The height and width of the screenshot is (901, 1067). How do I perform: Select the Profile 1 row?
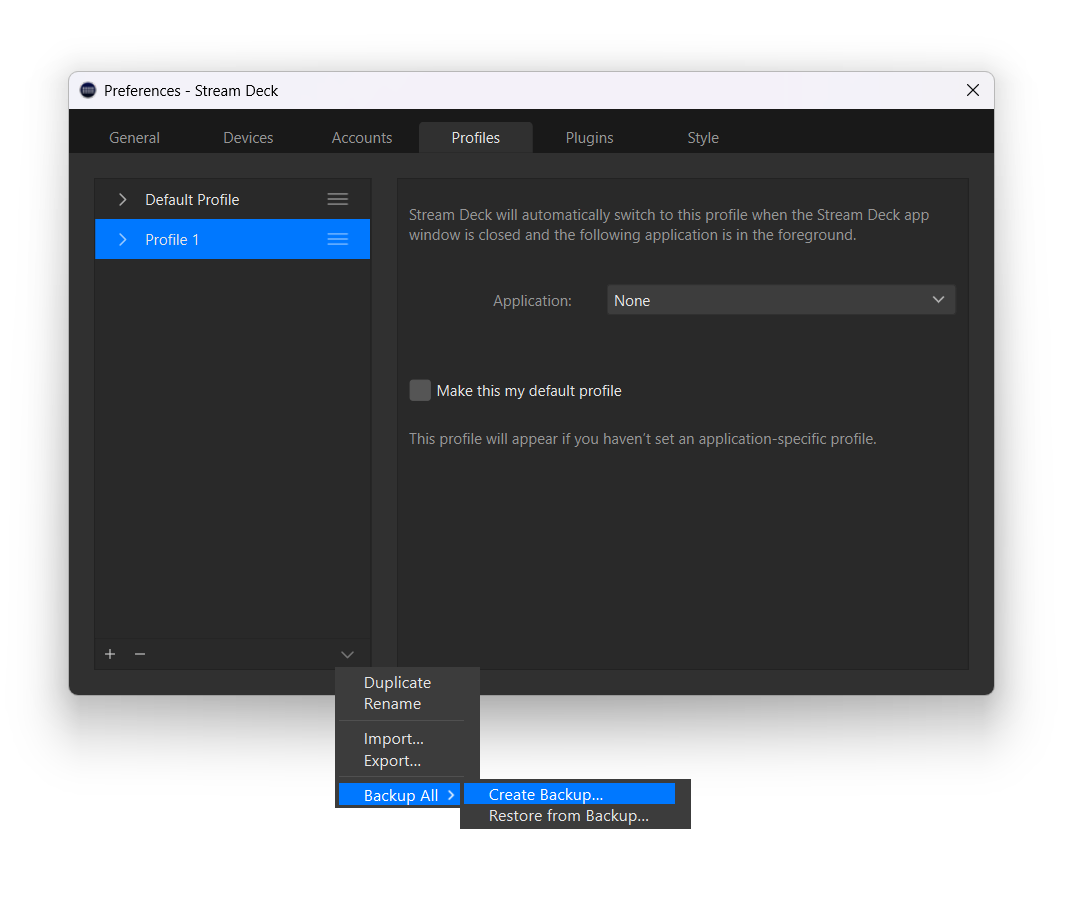click(233, 239)
